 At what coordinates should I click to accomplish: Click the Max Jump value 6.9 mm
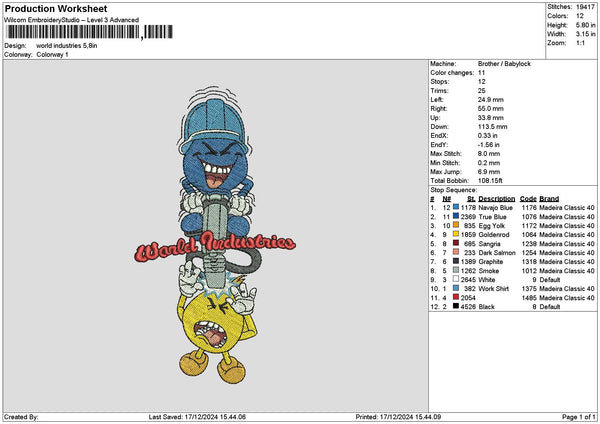pos(489,172)
